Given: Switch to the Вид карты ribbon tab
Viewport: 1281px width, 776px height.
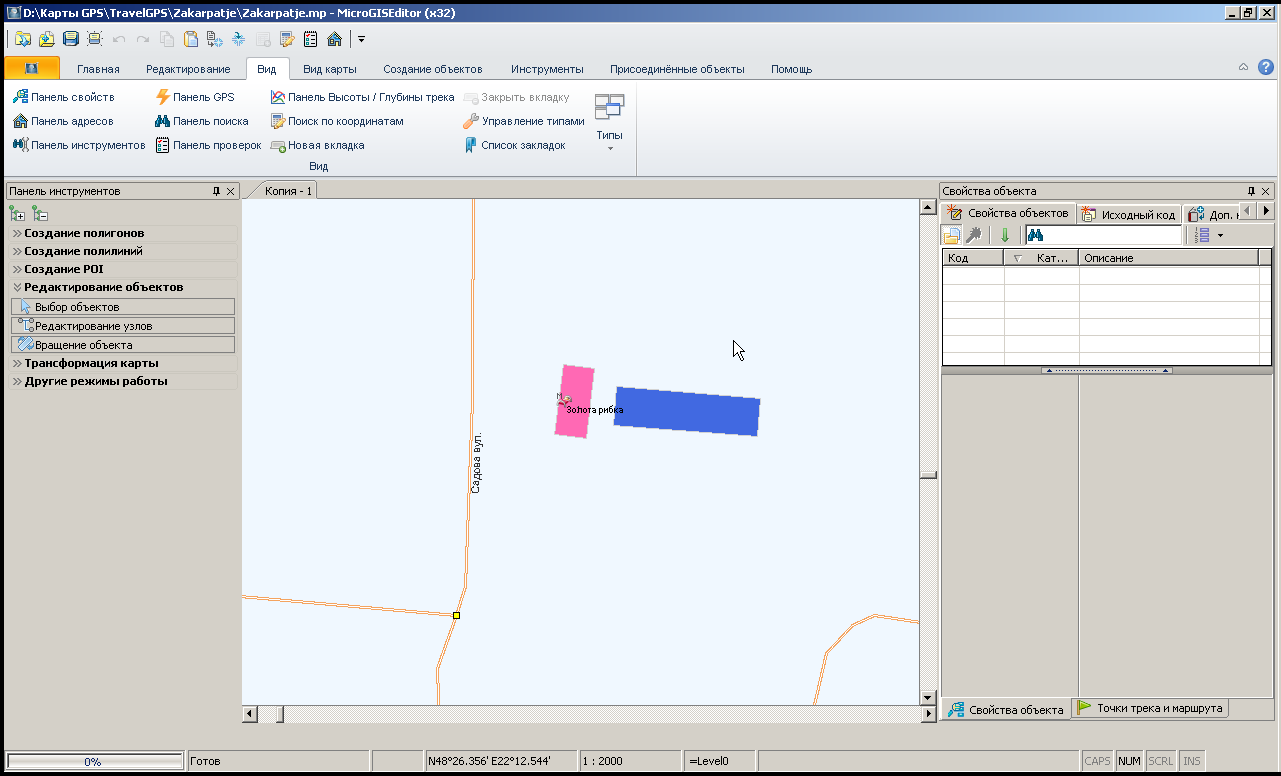Looking at the screenshot, I should (x=330, y=69).
